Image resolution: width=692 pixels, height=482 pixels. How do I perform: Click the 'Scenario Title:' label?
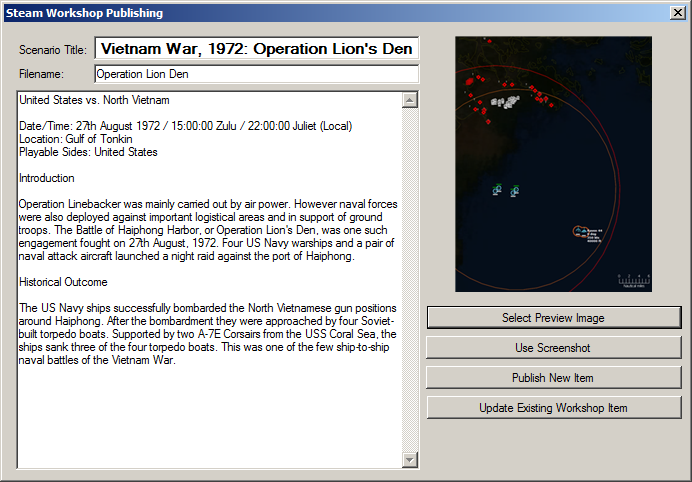tap(53, 50)
